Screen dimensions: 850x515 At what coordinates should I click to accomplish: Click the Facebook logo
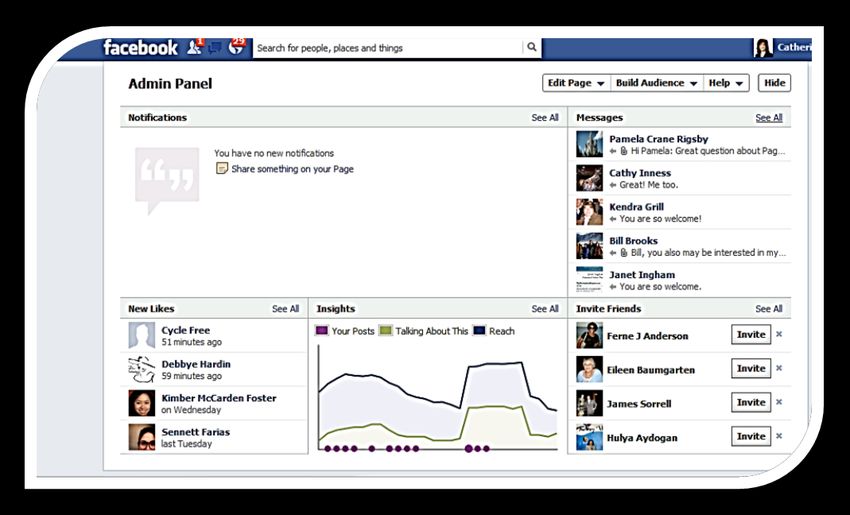click(x=140, y=48)
